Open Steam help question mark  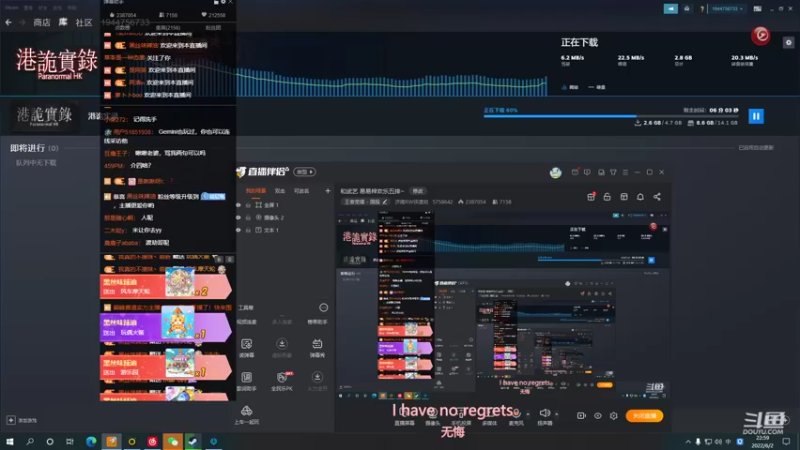[x=702, y=9]
